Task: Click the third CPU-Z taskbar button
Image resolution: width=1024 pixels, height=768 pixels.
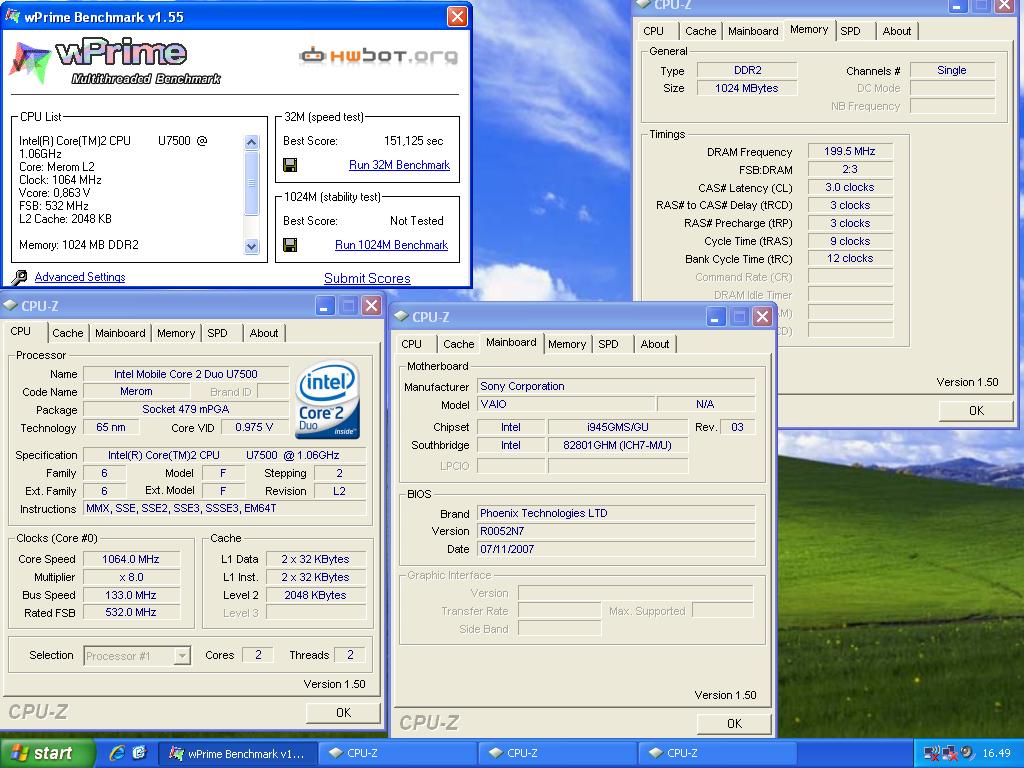Action: tap(718, 754)
